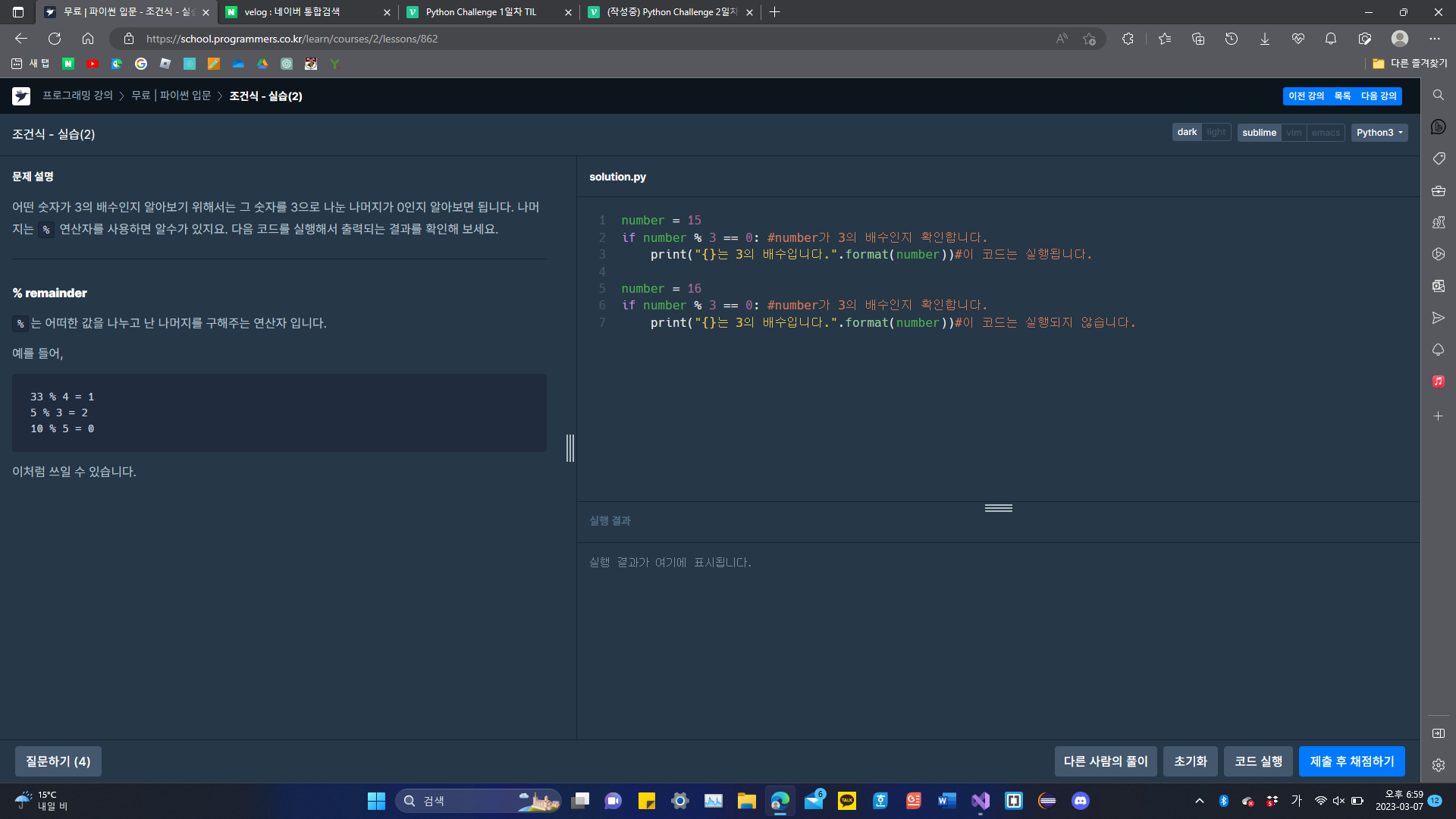This screenshot has width=1456, height=819.
Task: Click the 코드 실행 button
Action: coord(1258,761)
